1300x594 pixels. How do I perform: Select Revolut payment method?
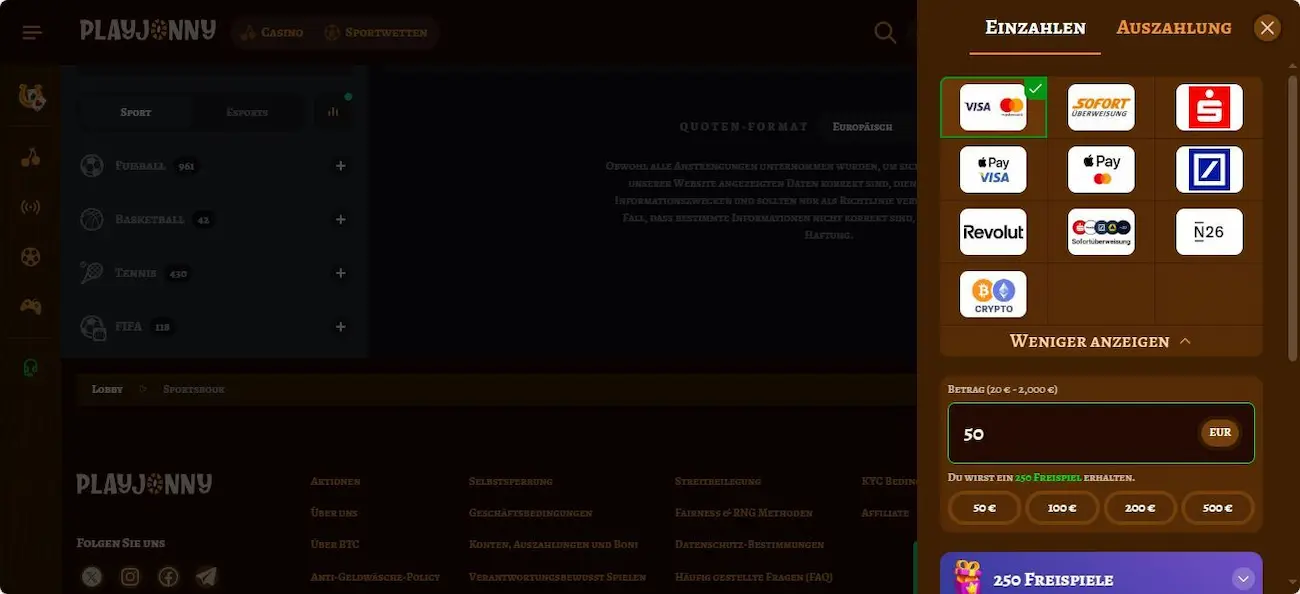point(993,232)
